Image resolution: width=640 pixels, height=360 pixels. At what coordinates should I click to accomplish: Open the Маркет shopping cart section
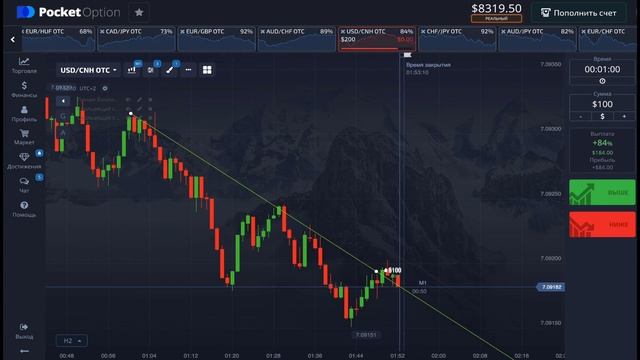click(x=24, y=137)
